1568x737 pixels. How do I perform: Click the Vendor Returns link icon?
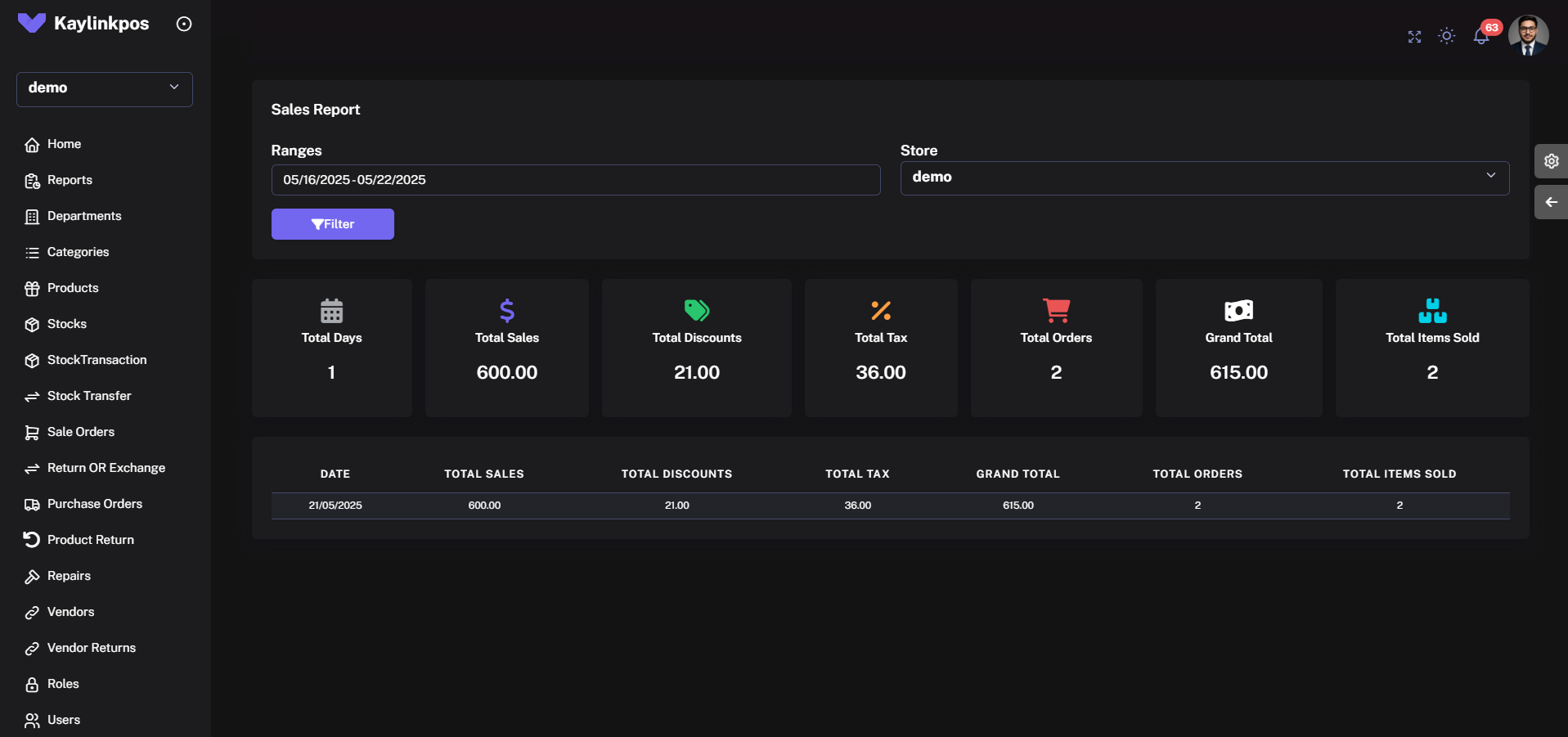coord(32,649)
